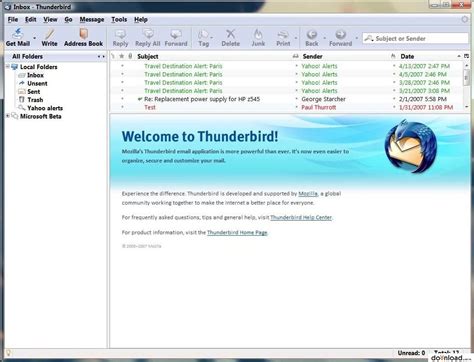
Task: Open Re: Replacement power supply for HP z545
Action: click(202, 99)
